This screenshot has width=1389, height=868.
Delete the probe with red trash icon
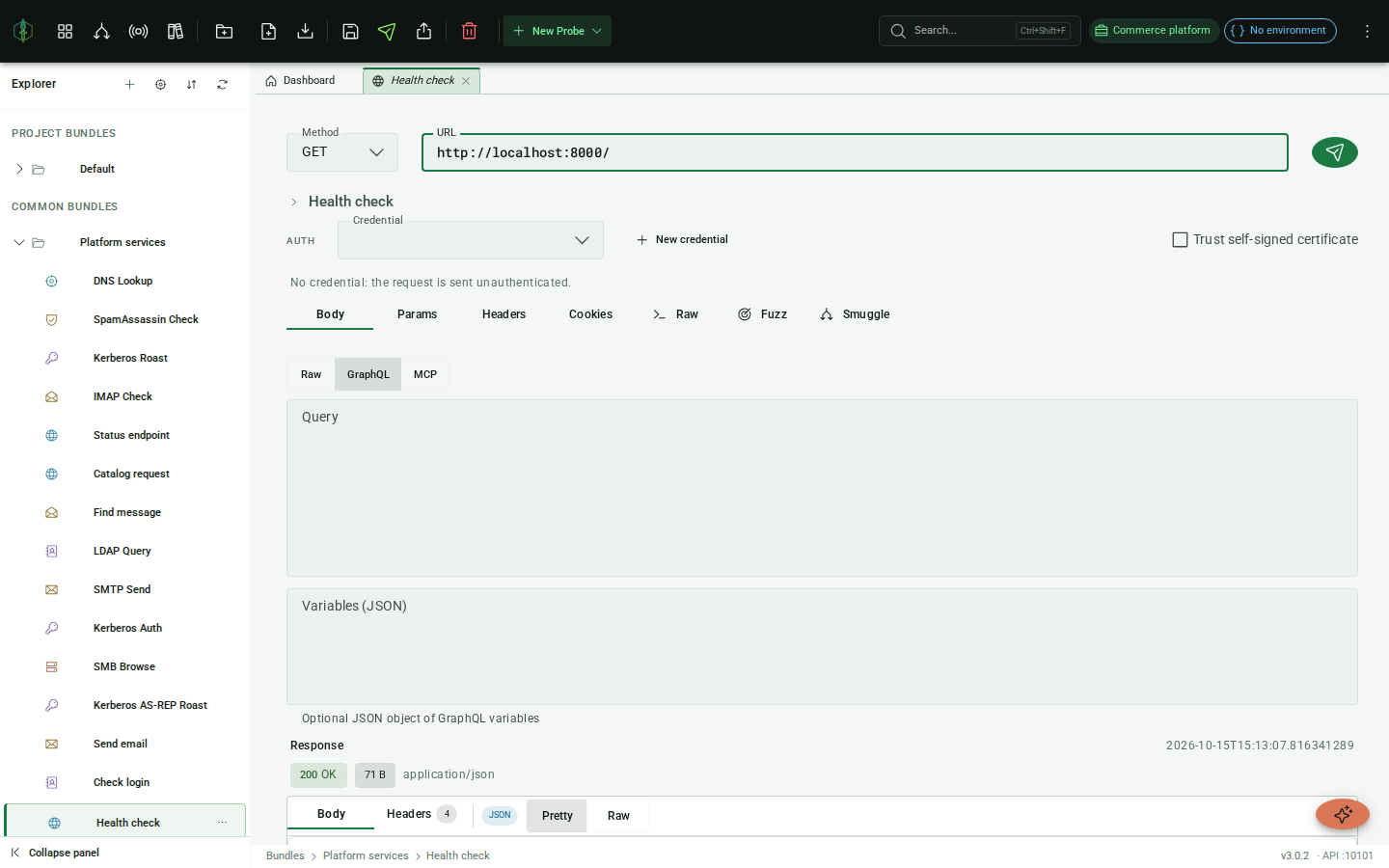pyautogui.click(x=470, y=31)
